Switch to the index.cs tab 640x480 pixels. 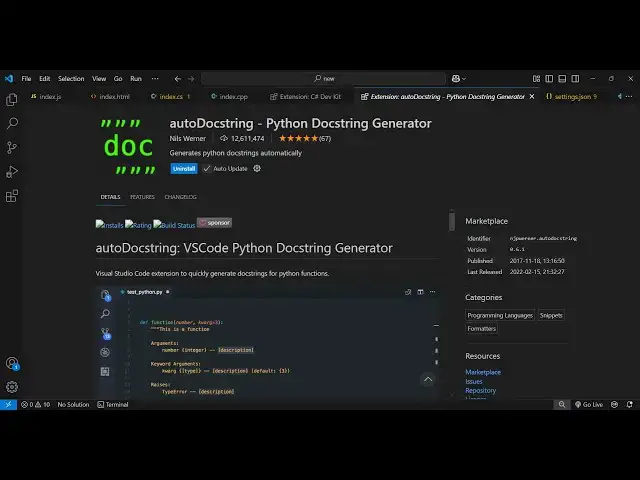[171, 97]
